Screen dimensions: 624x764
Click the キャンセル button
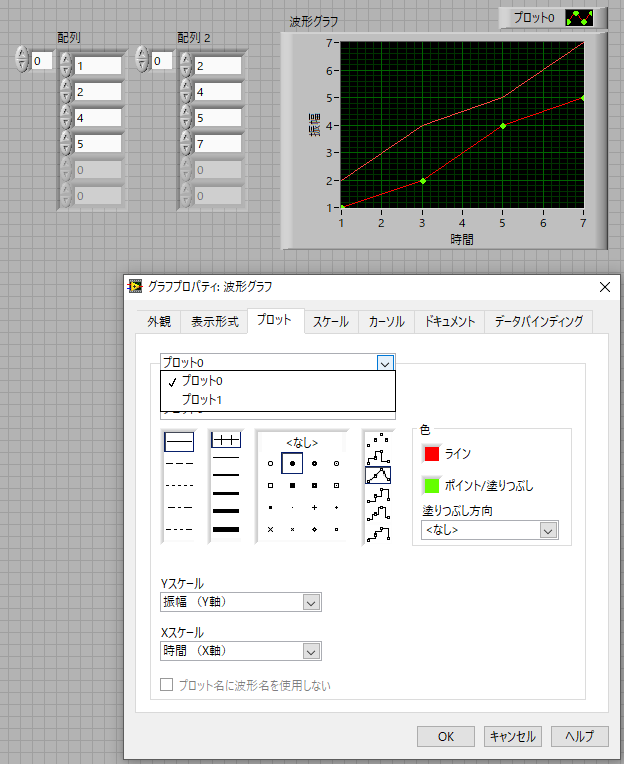pyautogui.click(x=512, y=736)
